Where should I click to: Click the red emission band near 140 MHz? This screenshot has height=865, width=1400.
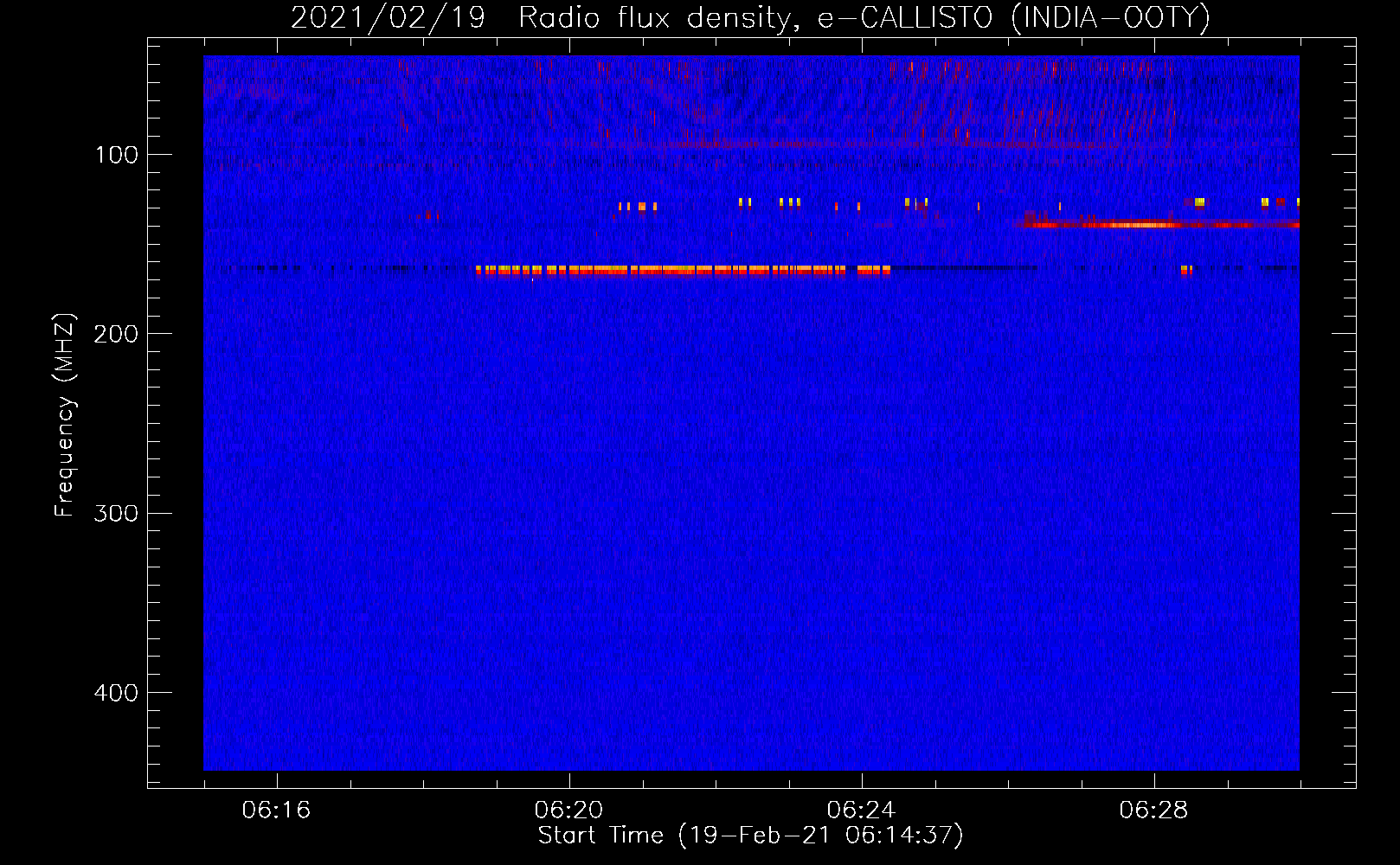coord(1157,225)
